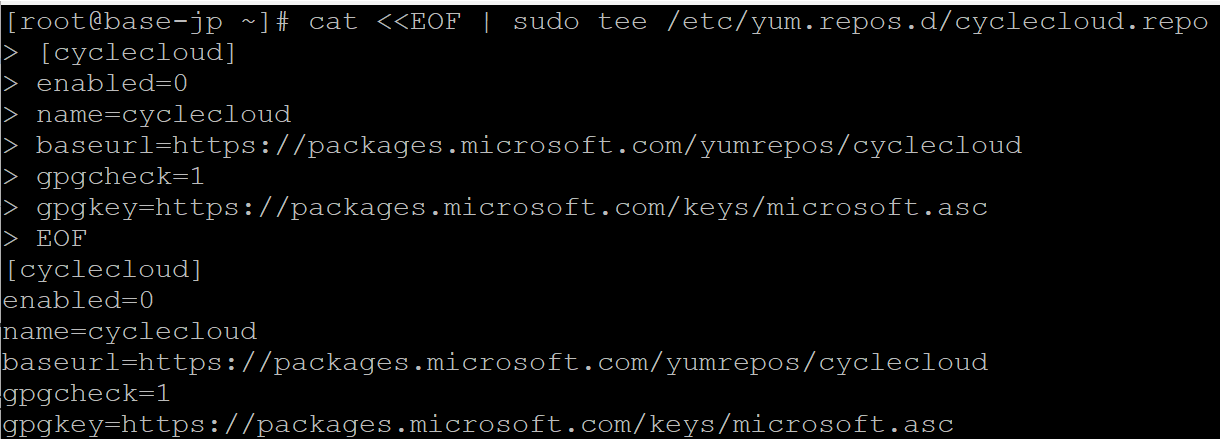Click name=cyclecloud in the tee output

click(x=129, y=331)
